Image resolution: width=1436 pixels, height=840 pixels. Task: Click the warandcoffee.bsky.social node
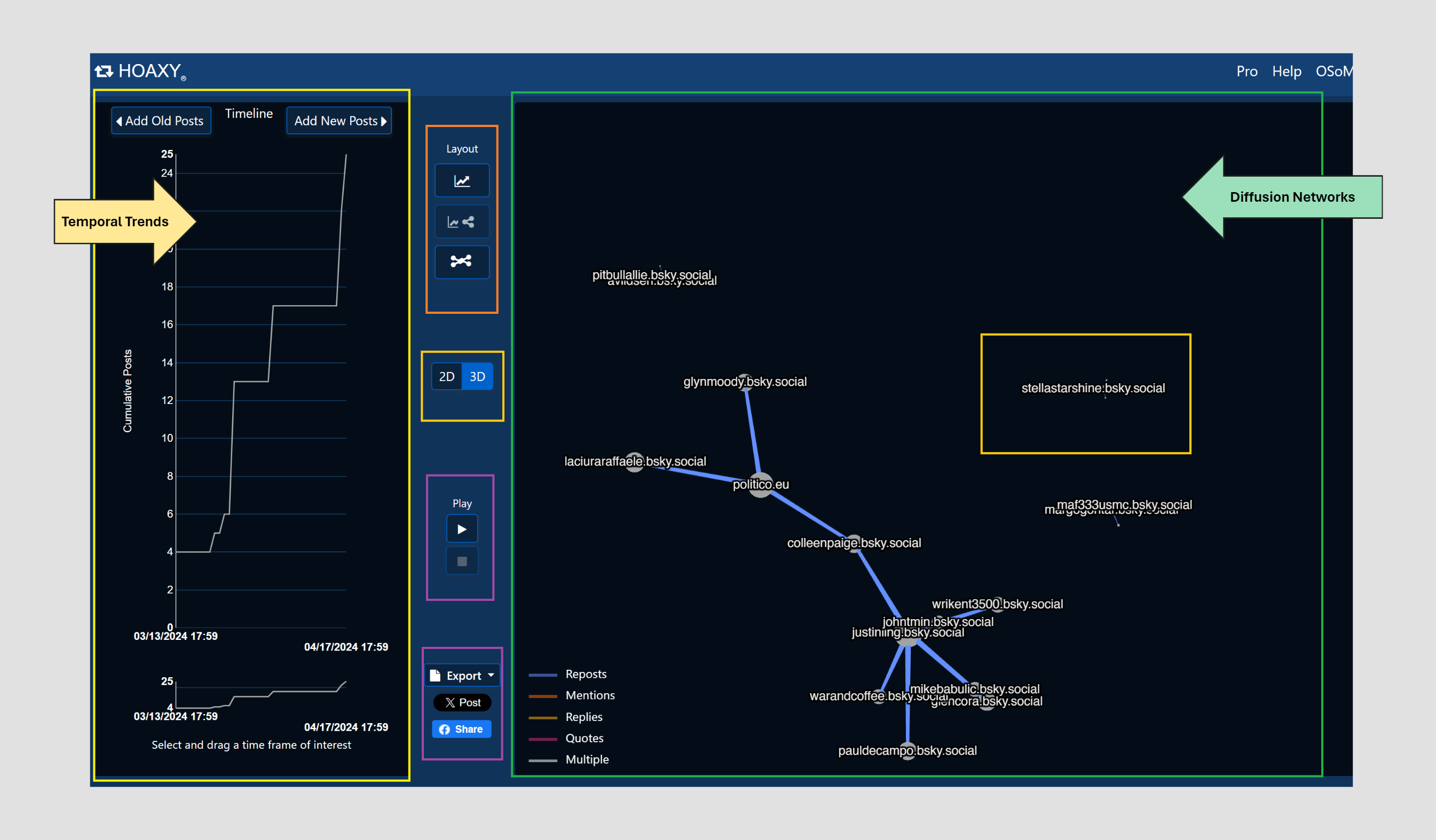pos(879,696)
